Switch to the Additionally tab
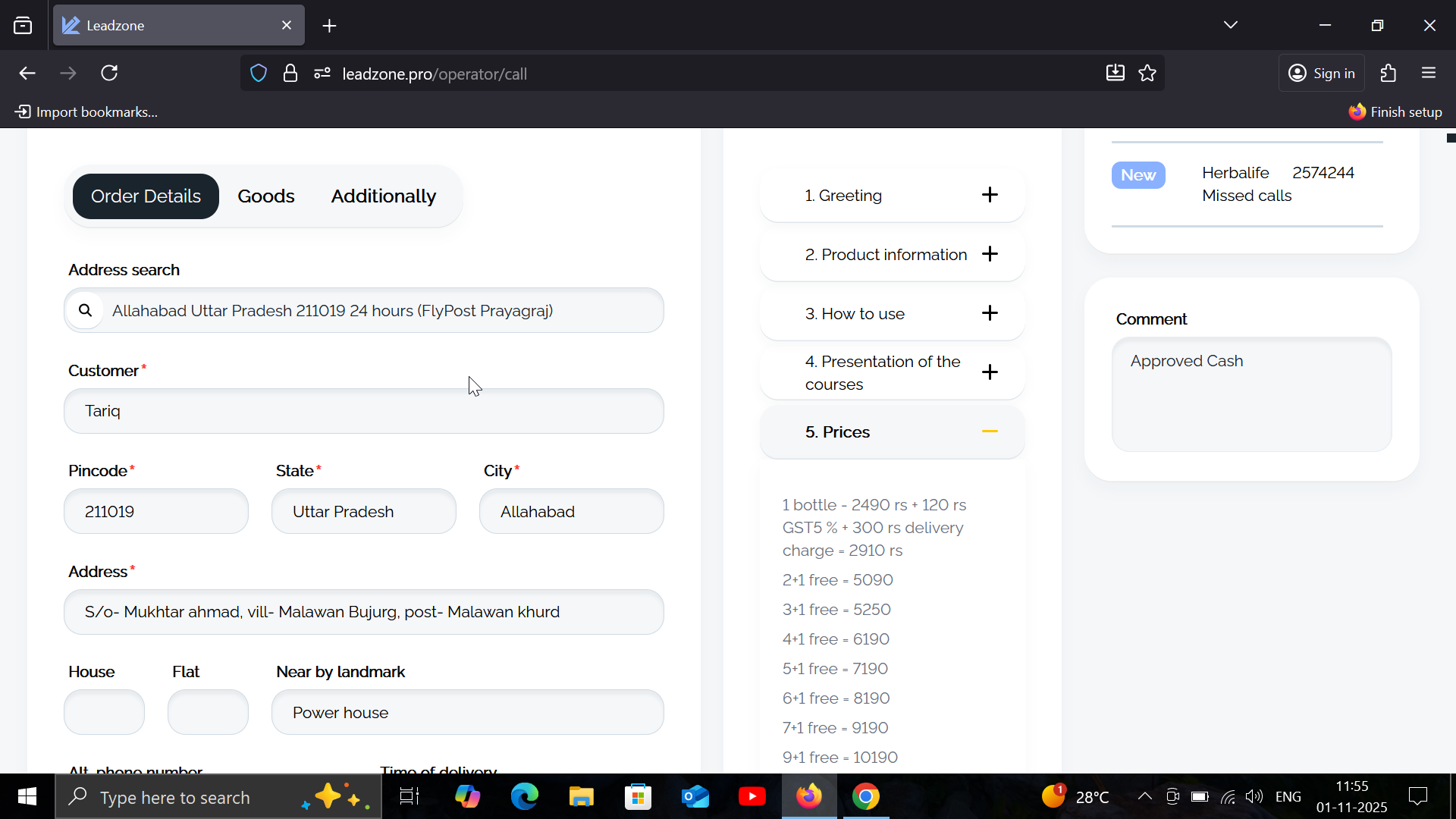 pos(383,196)
